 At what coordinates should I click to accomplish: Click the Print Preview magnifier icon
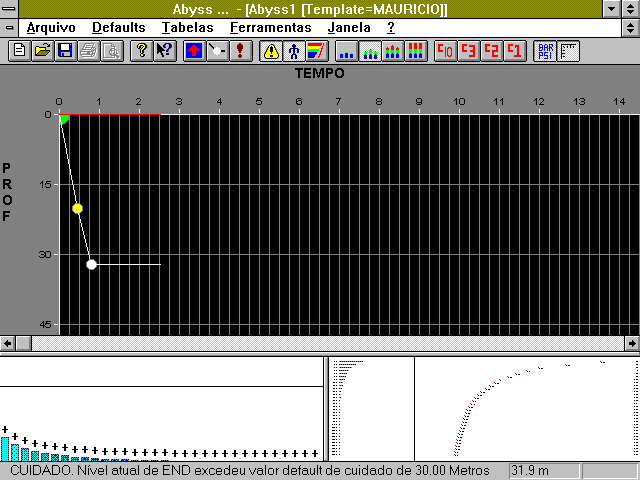tap(111, 51)
